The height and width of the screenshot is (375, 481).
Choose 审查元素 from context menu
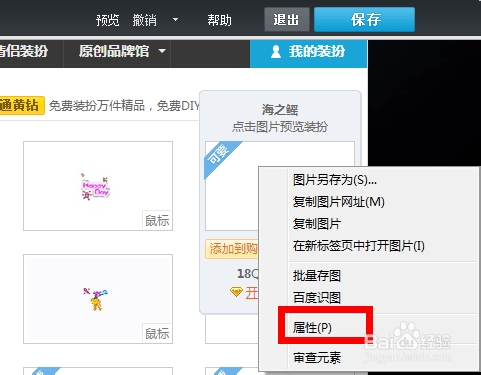coord(317,358)
